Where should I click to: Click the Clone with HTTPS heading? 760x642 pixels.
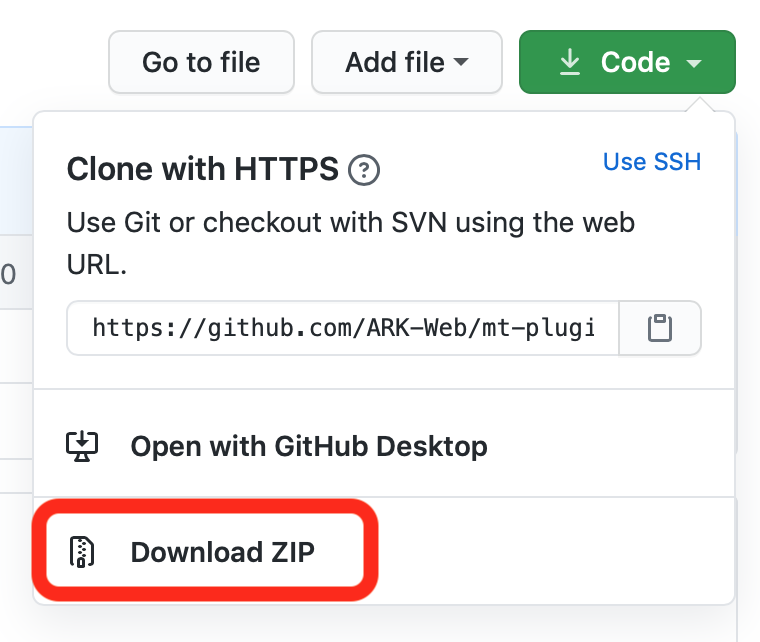[x=203, y=170]
